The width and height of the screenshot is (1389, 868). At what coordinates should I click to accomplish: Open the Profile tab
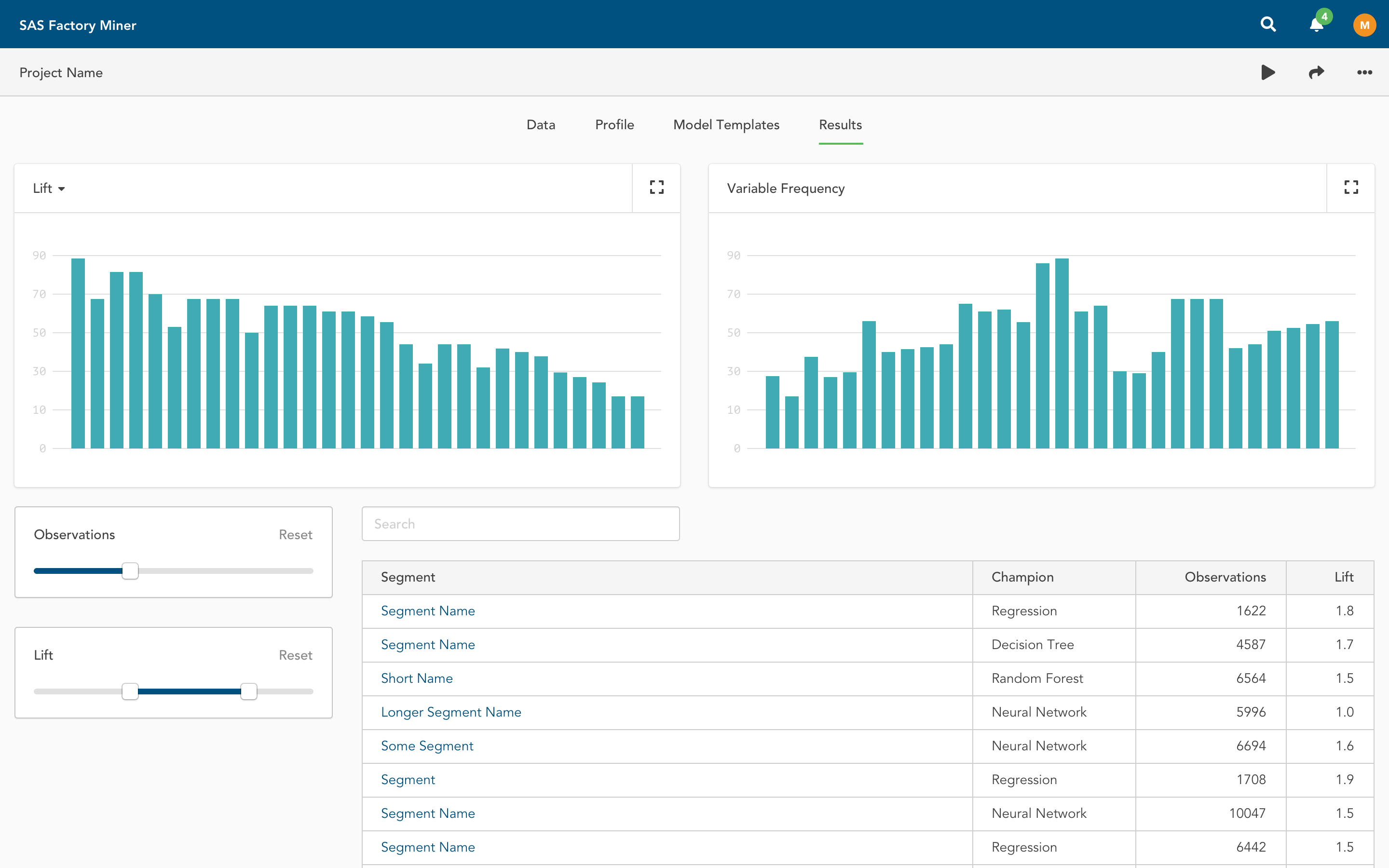[x=614, y=124]
